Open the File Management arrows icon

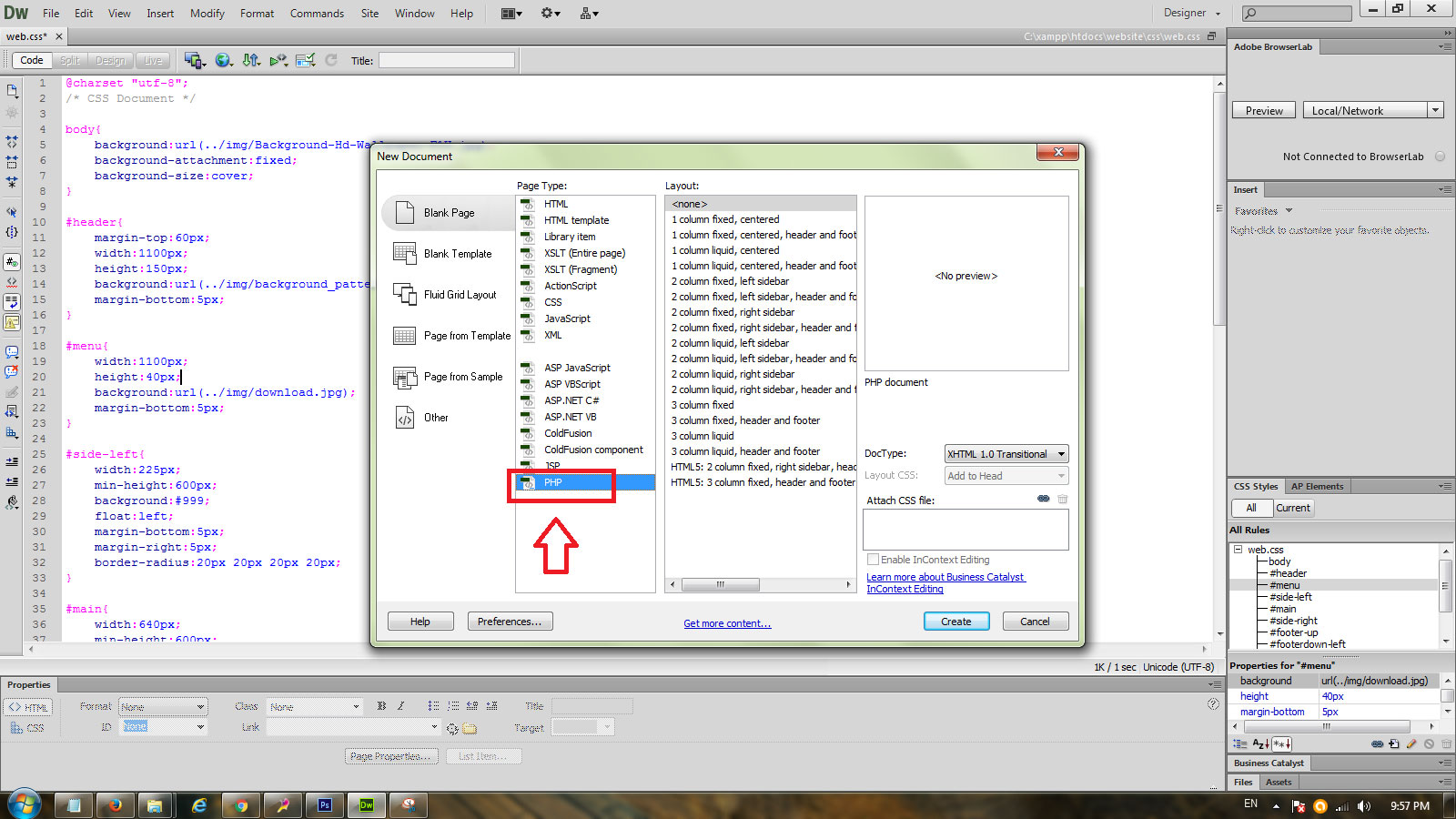[x=251, y=60]
